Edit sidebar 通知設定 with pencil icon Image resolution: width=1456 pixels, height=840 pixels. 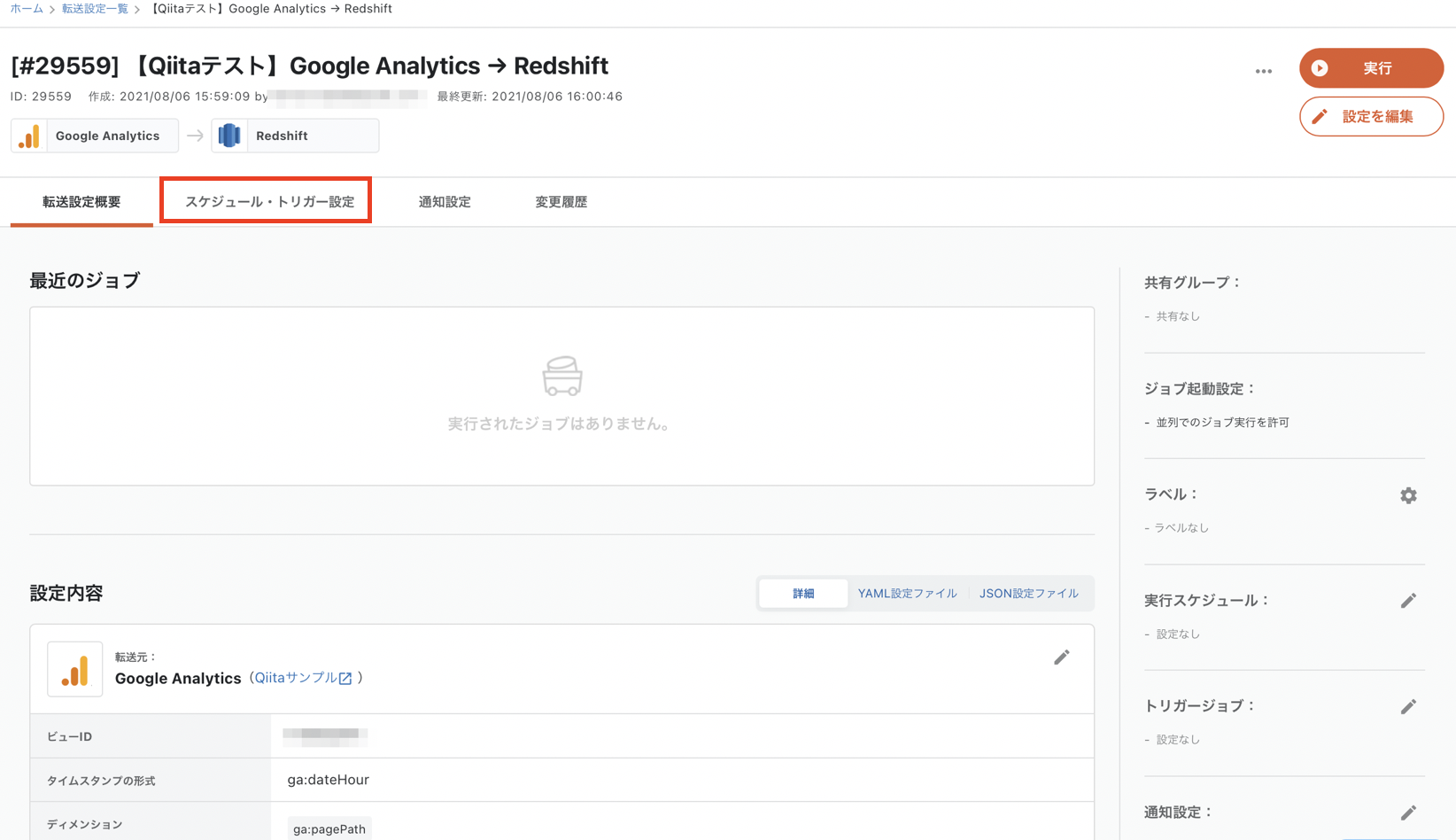point(1408,813)
